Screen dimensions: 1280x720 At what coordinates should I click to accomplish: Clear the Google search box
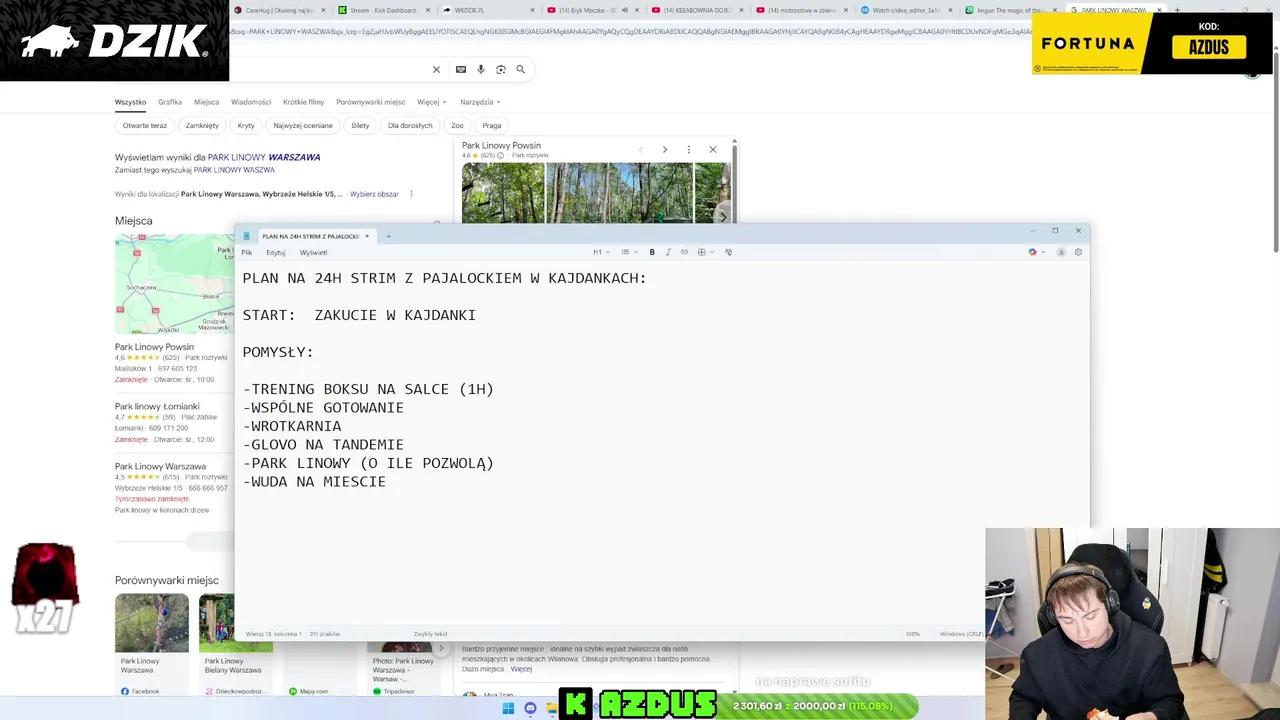click(x=436, y=69)
